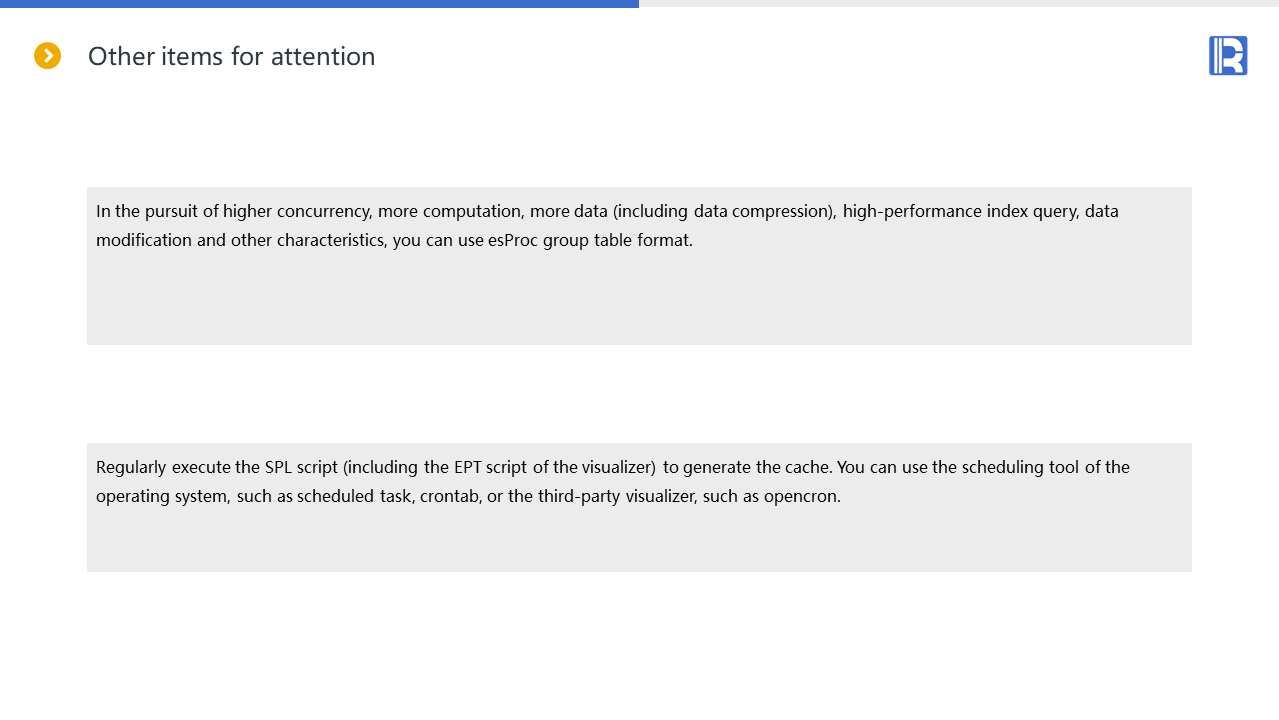Select the second gray text box's empty area

pos(639,540)
